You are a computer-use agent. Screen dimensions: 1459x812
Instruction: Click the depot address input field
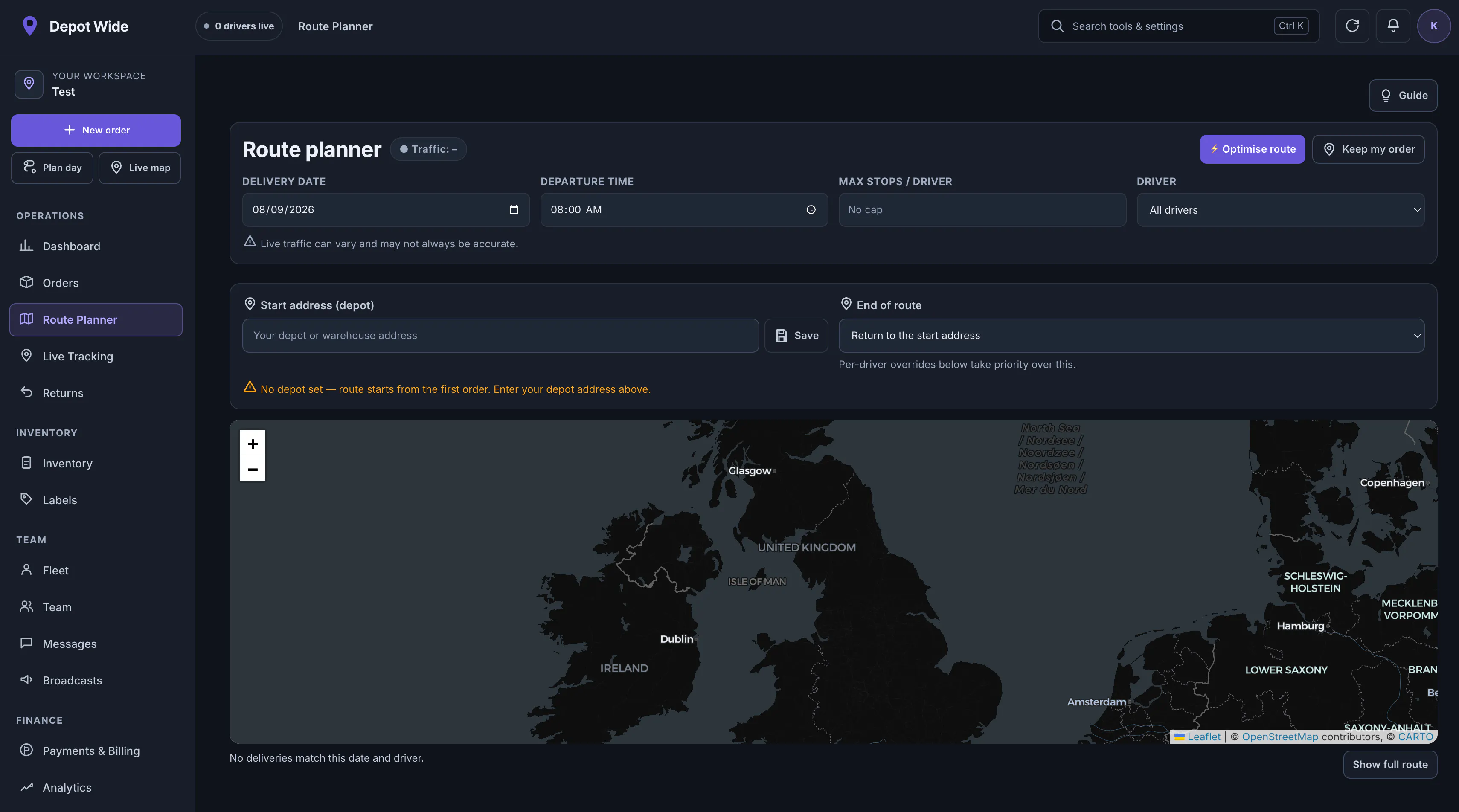501,336
